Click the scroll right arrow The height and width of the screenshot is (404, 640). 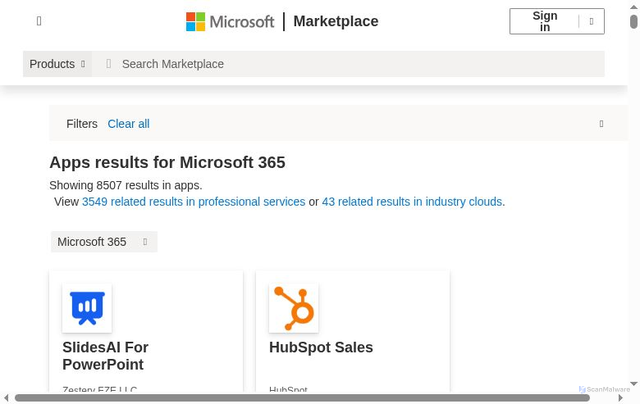(620, 398)
